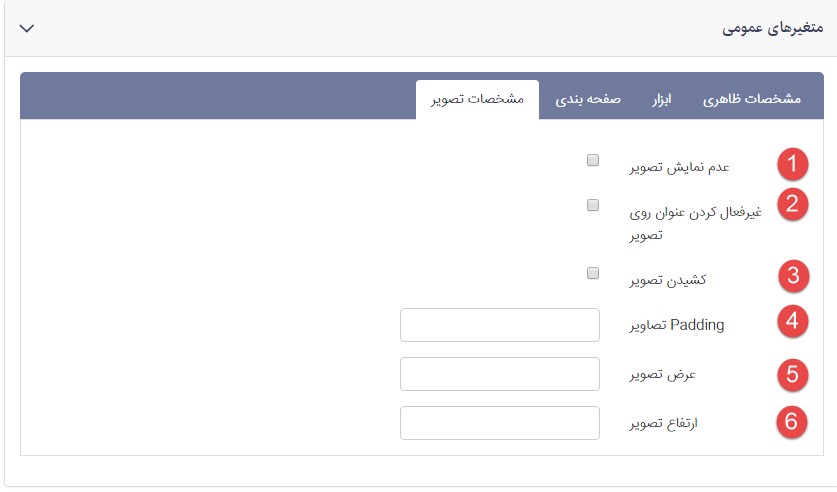
Task: Click the ارتفاع تصویر input field
Action: coord(499,423)
